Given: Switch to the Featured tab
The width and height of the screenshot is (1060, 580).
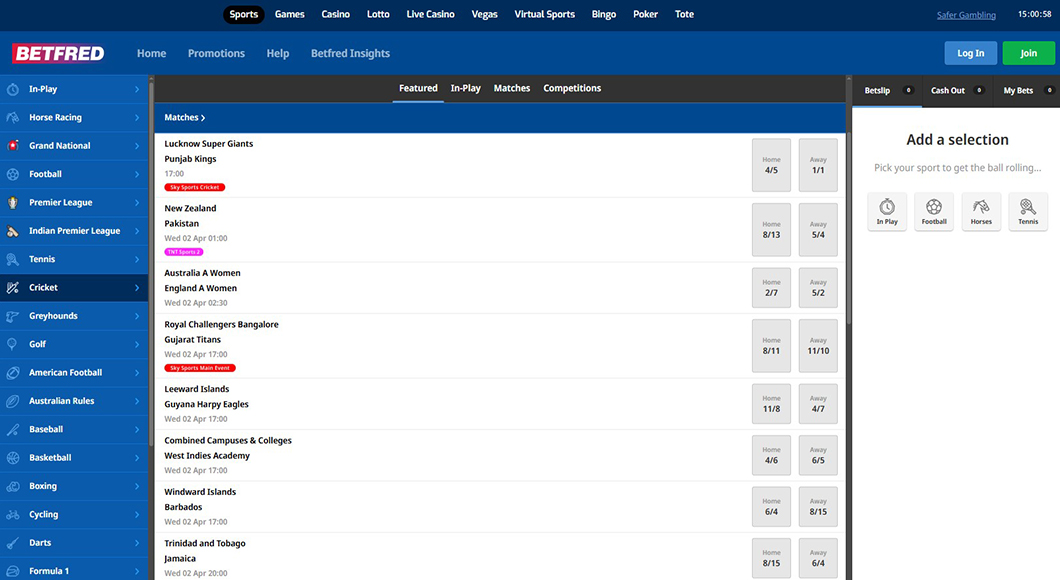Looking at the screenshot, I should coord(418,89).
